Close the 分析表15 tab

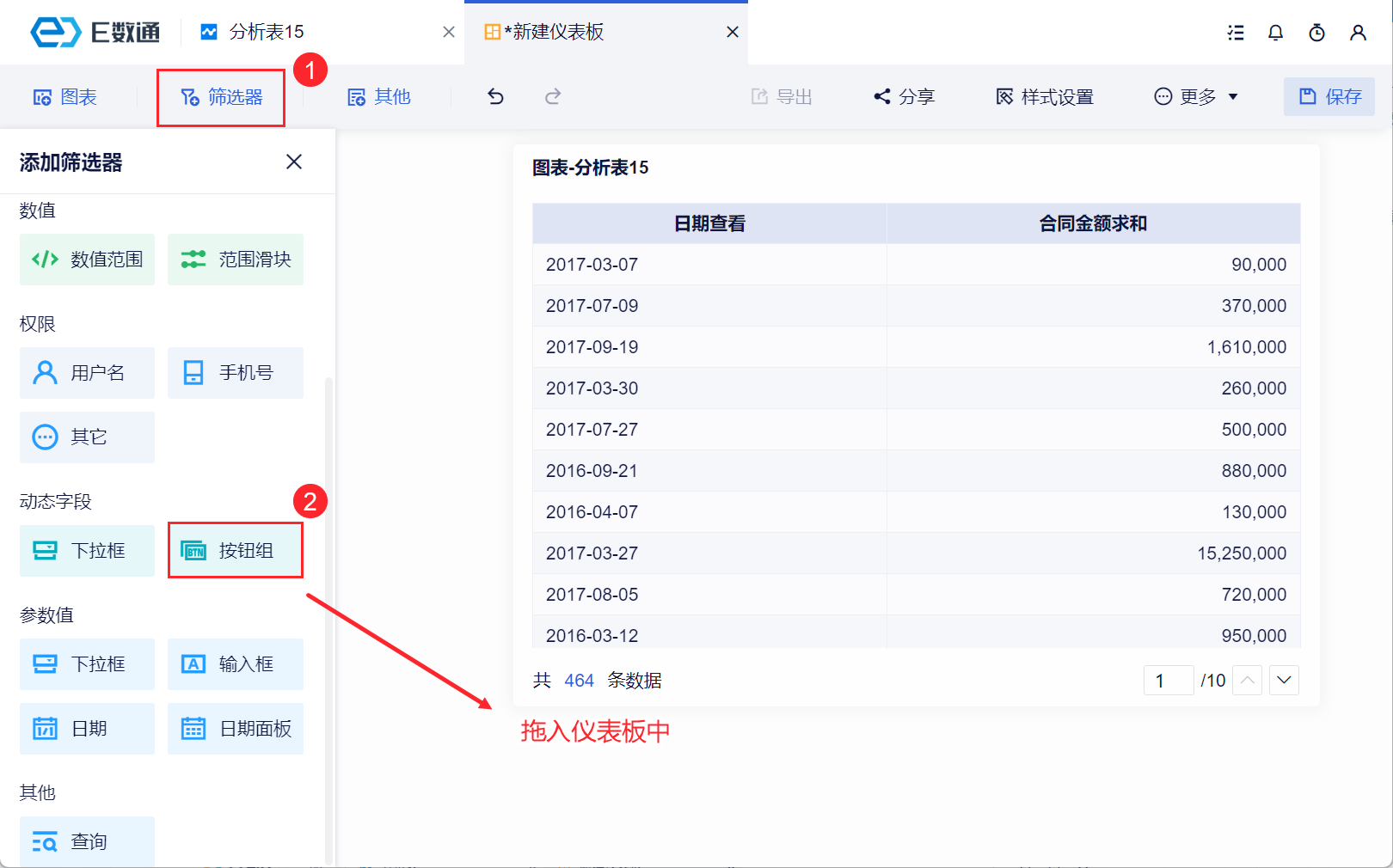coord(449,32)
